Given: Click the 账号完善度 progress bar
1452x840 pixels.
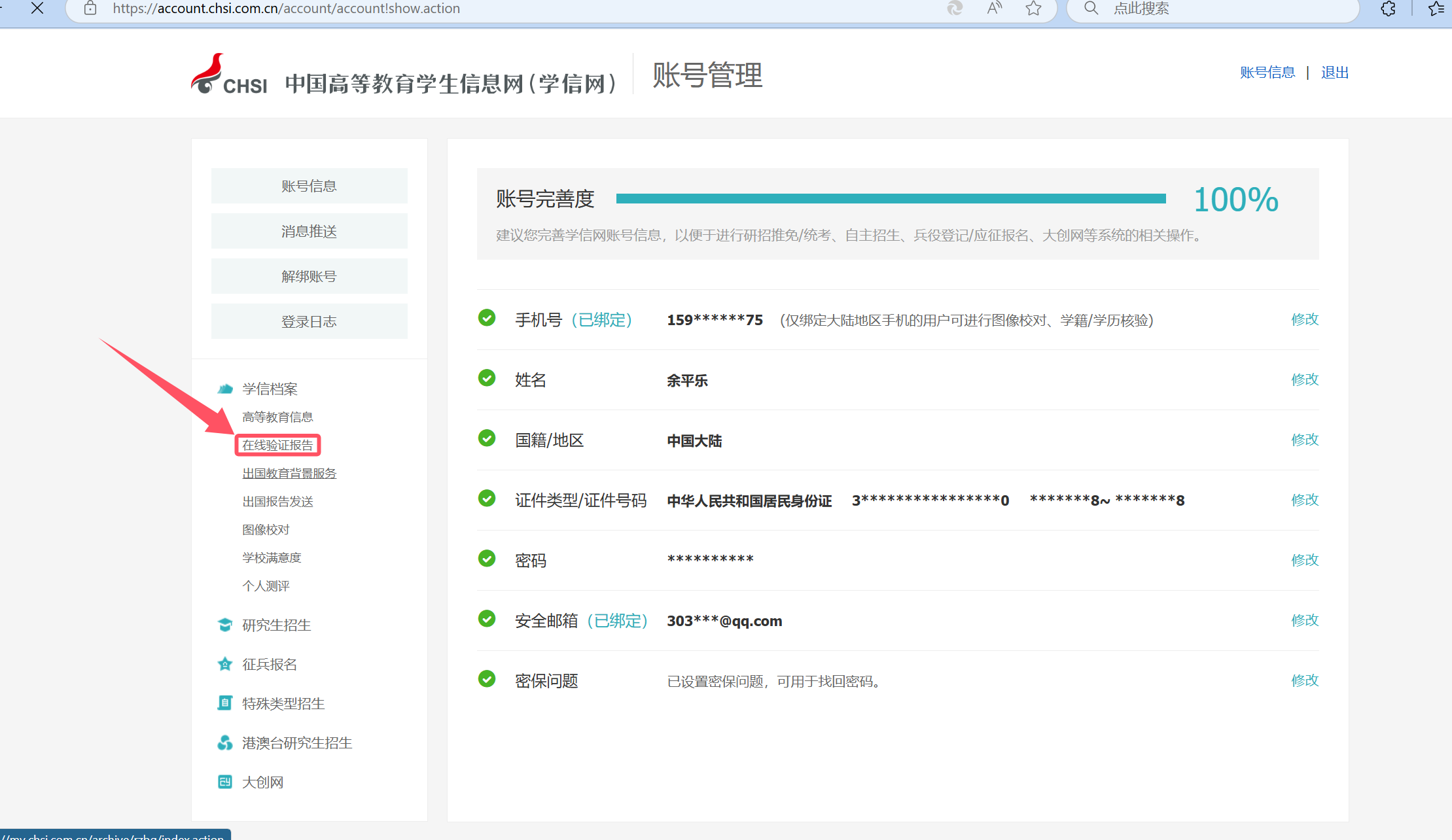Looking at the screenshot, I should 891,198.
